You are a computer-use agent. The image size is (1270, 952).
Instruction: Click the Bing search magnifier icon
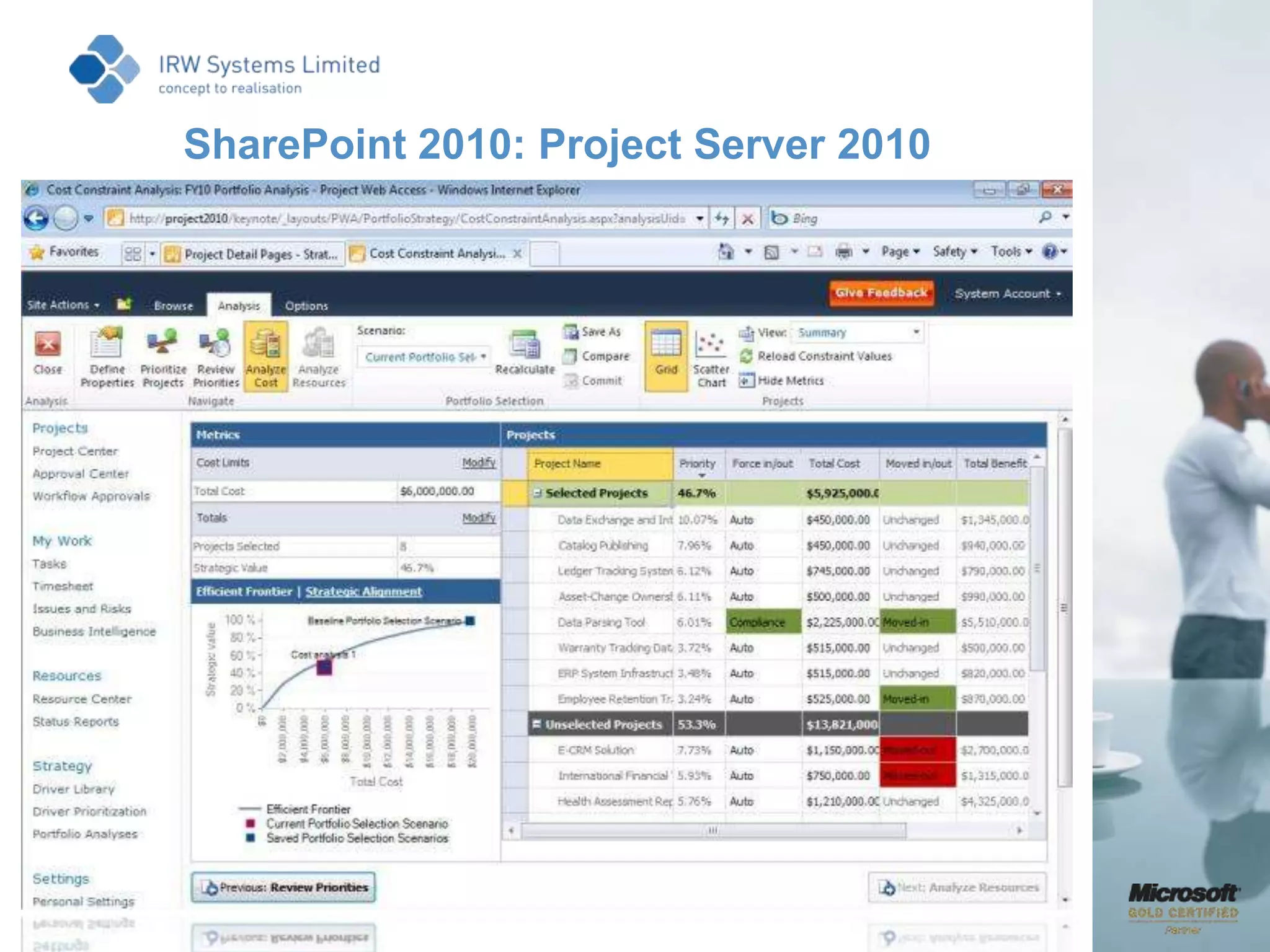pos(1046,218)
